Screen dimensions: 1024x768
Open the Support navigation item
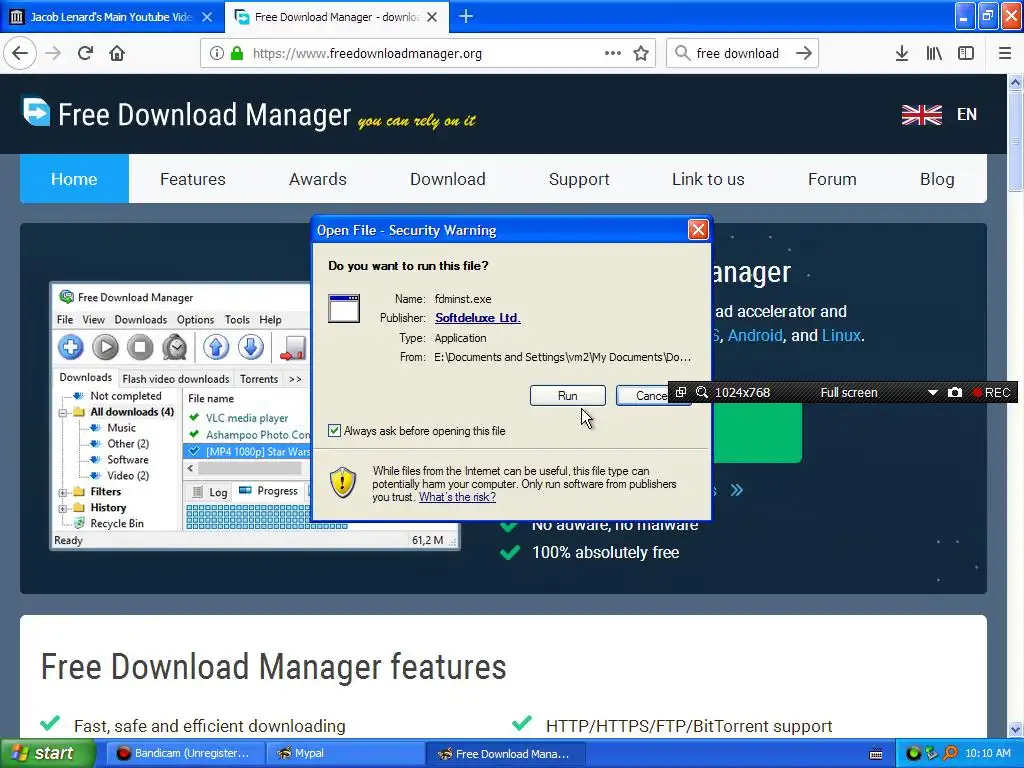[579, 179]
